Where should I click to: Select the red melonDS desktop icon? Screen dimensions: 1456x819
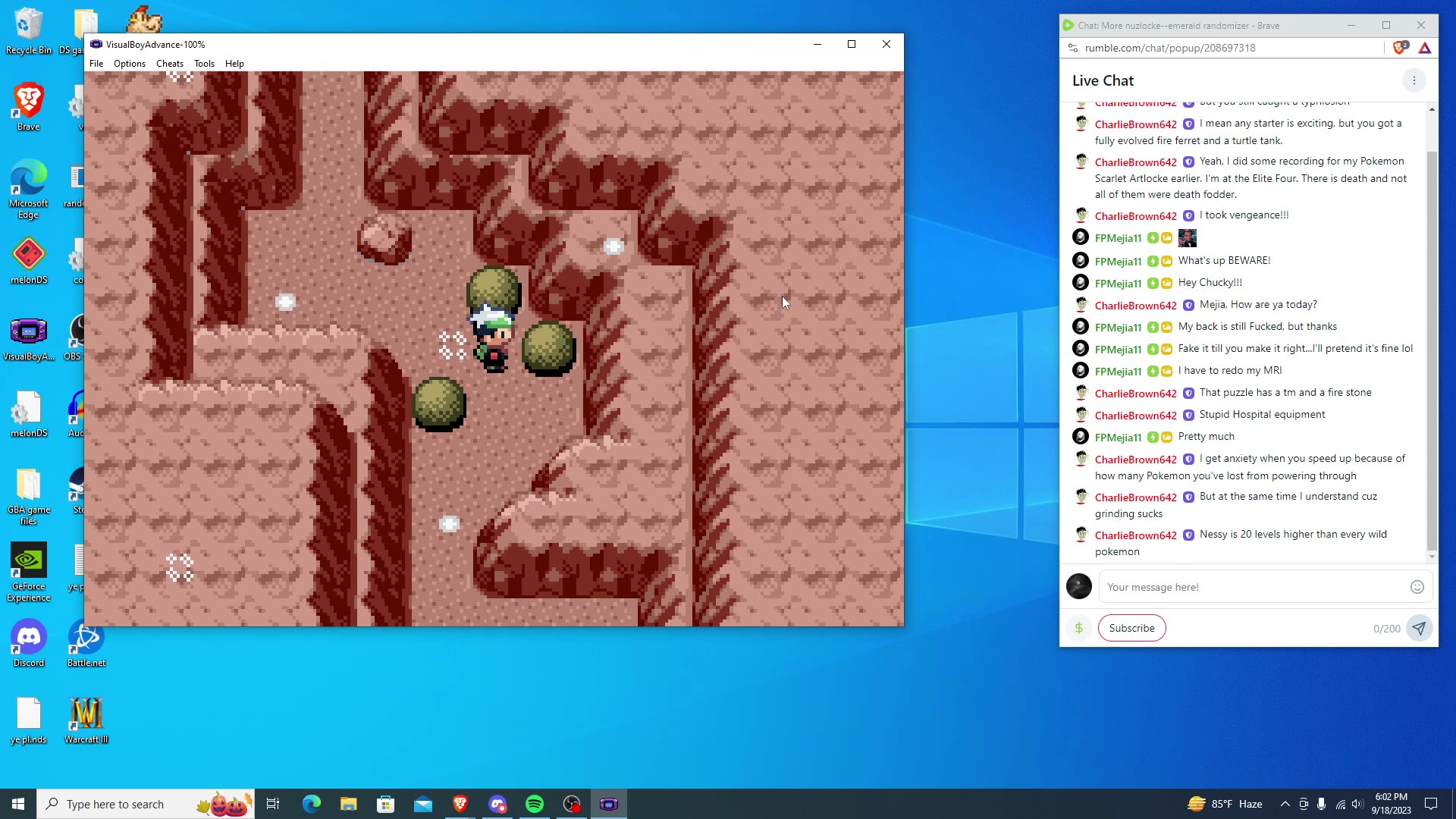(x=29, y=262)
